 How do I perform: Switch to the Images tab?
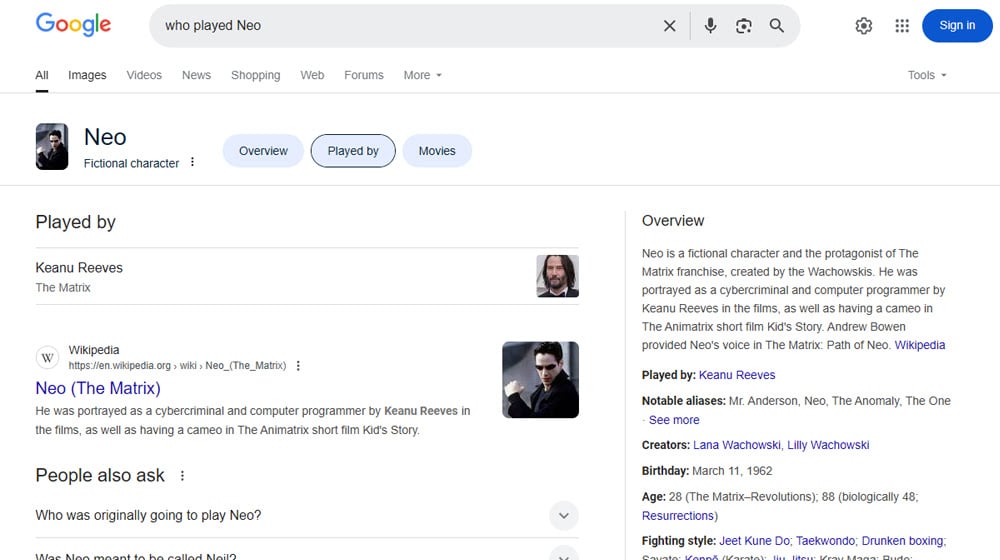(x=87, y=75)
